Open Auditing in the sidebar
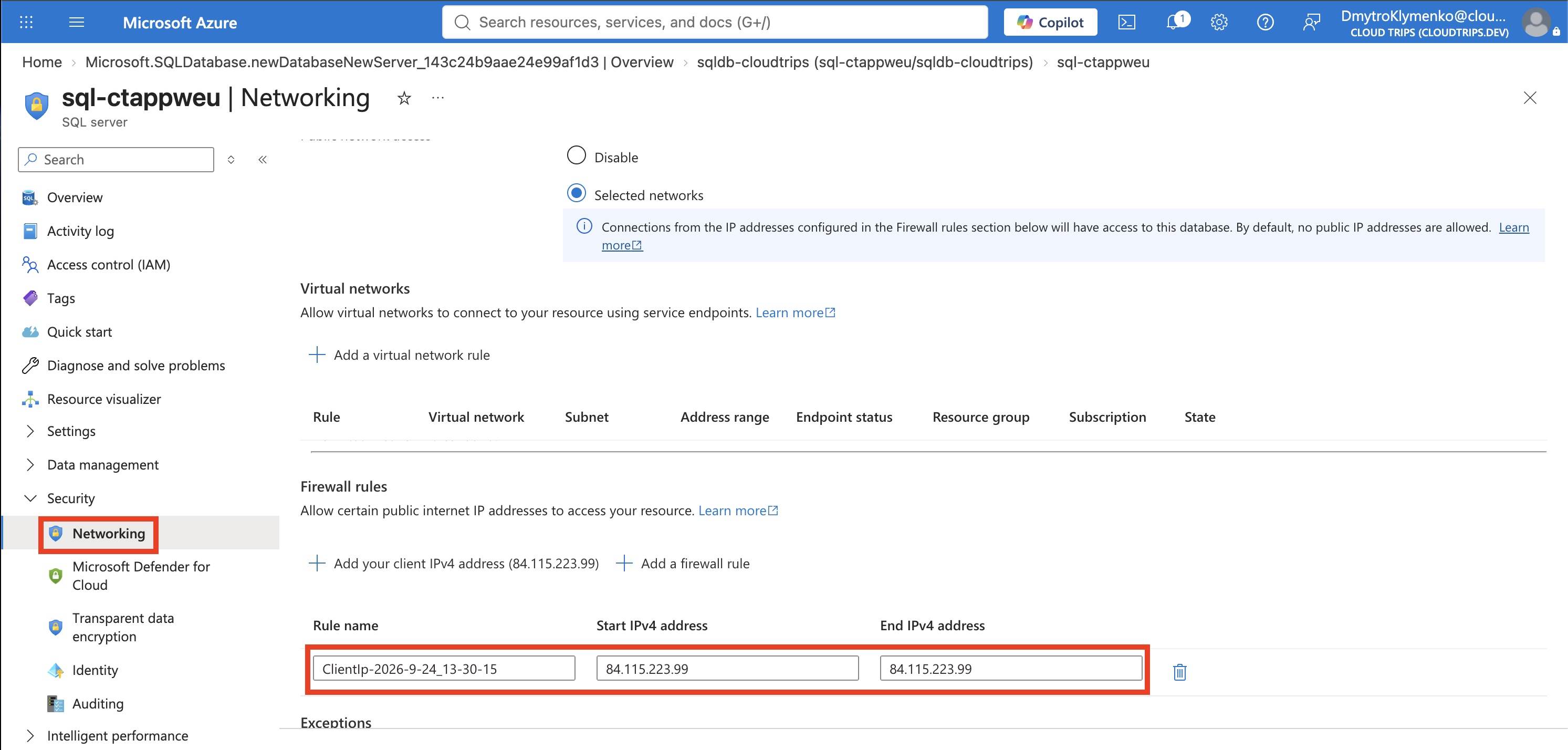 98,704
